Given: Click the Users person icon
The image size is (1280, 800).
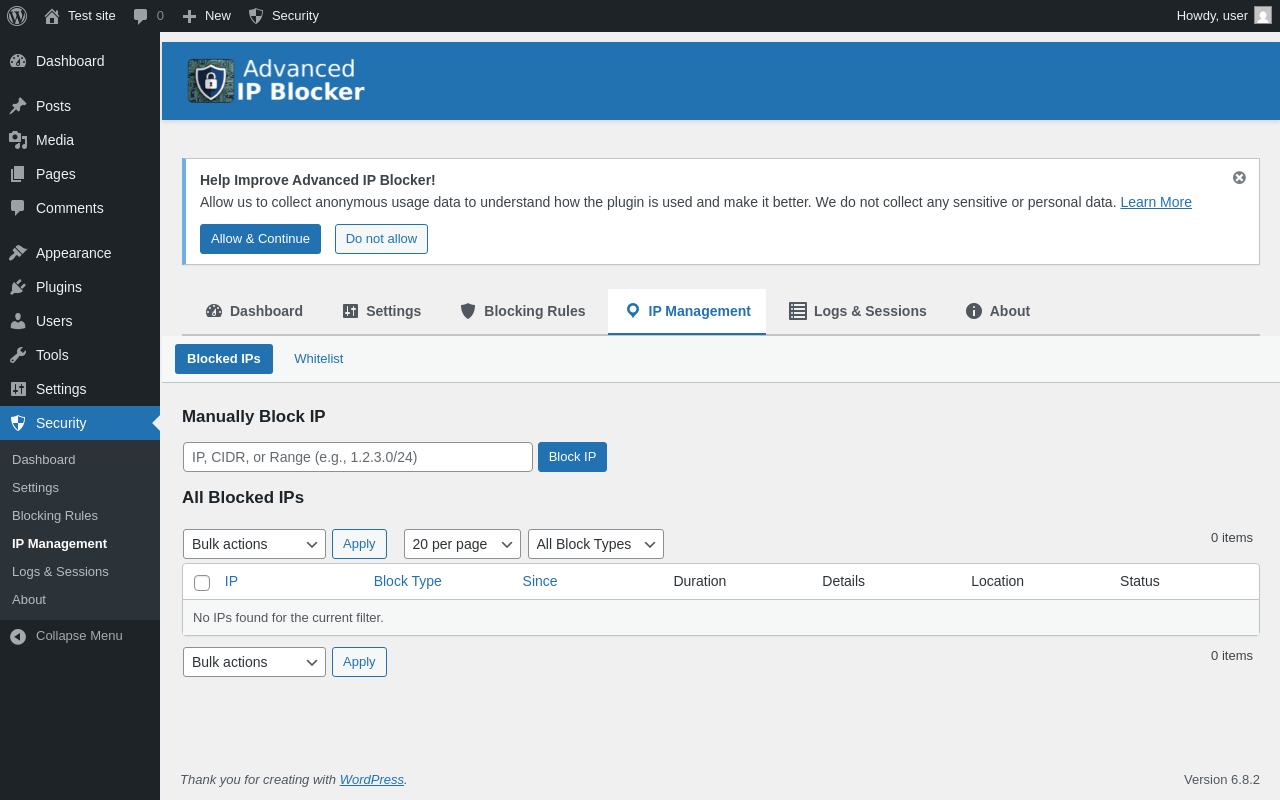Looking at the screenshot, I should point(18,321).
